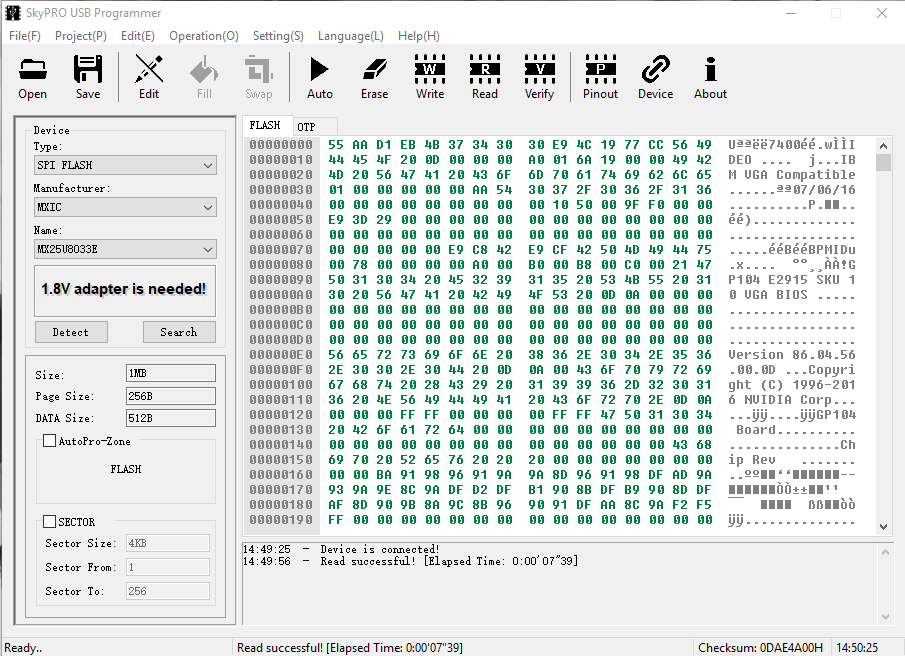This screenshot has height=656, width=905.
Task: Save the buffer using the Save icon
Action: point(88,77)
